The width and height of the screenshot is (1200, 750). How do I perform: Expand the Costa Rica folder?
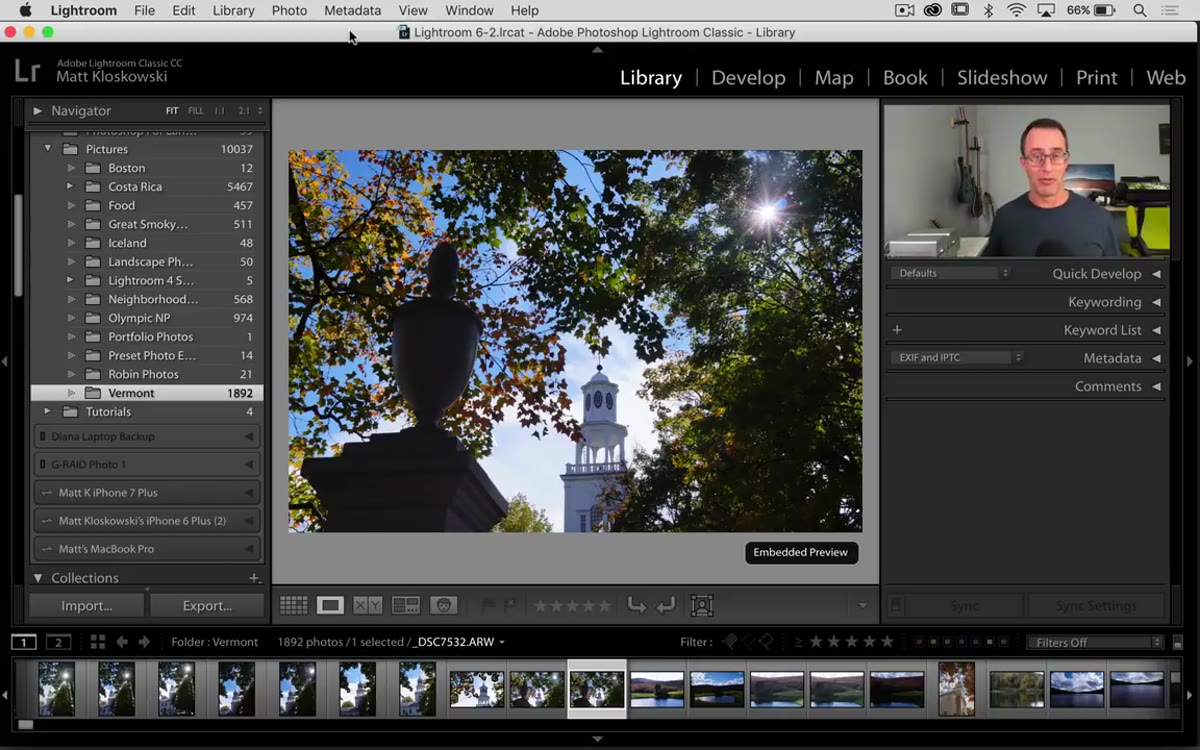[70, 187]
